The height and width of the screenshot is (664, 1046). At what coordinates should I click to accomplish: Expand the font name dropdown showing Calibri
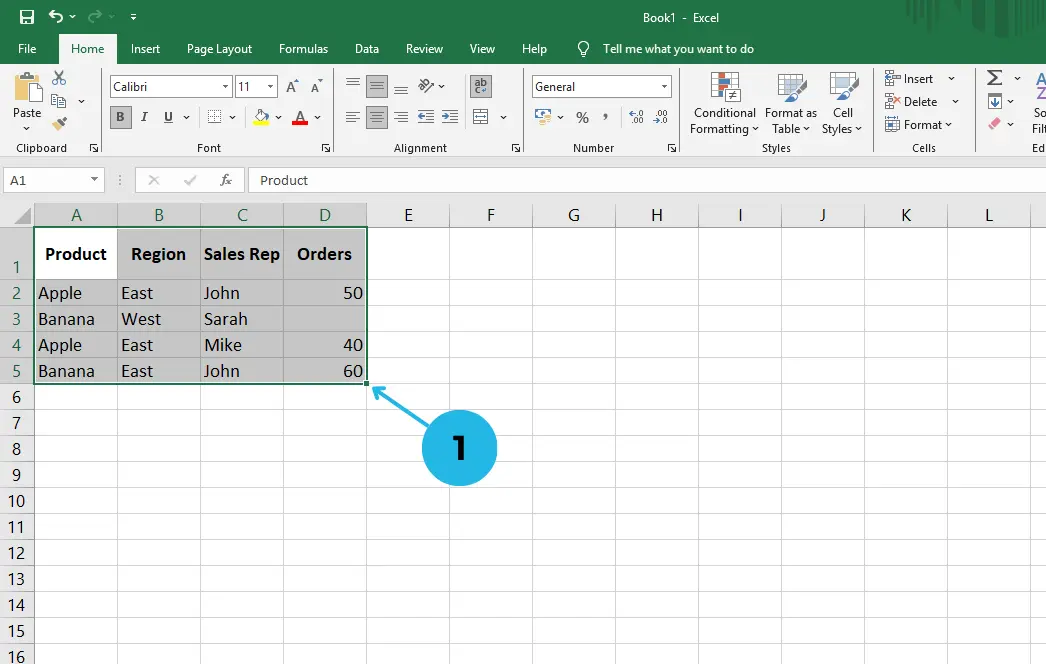[225, 87]
